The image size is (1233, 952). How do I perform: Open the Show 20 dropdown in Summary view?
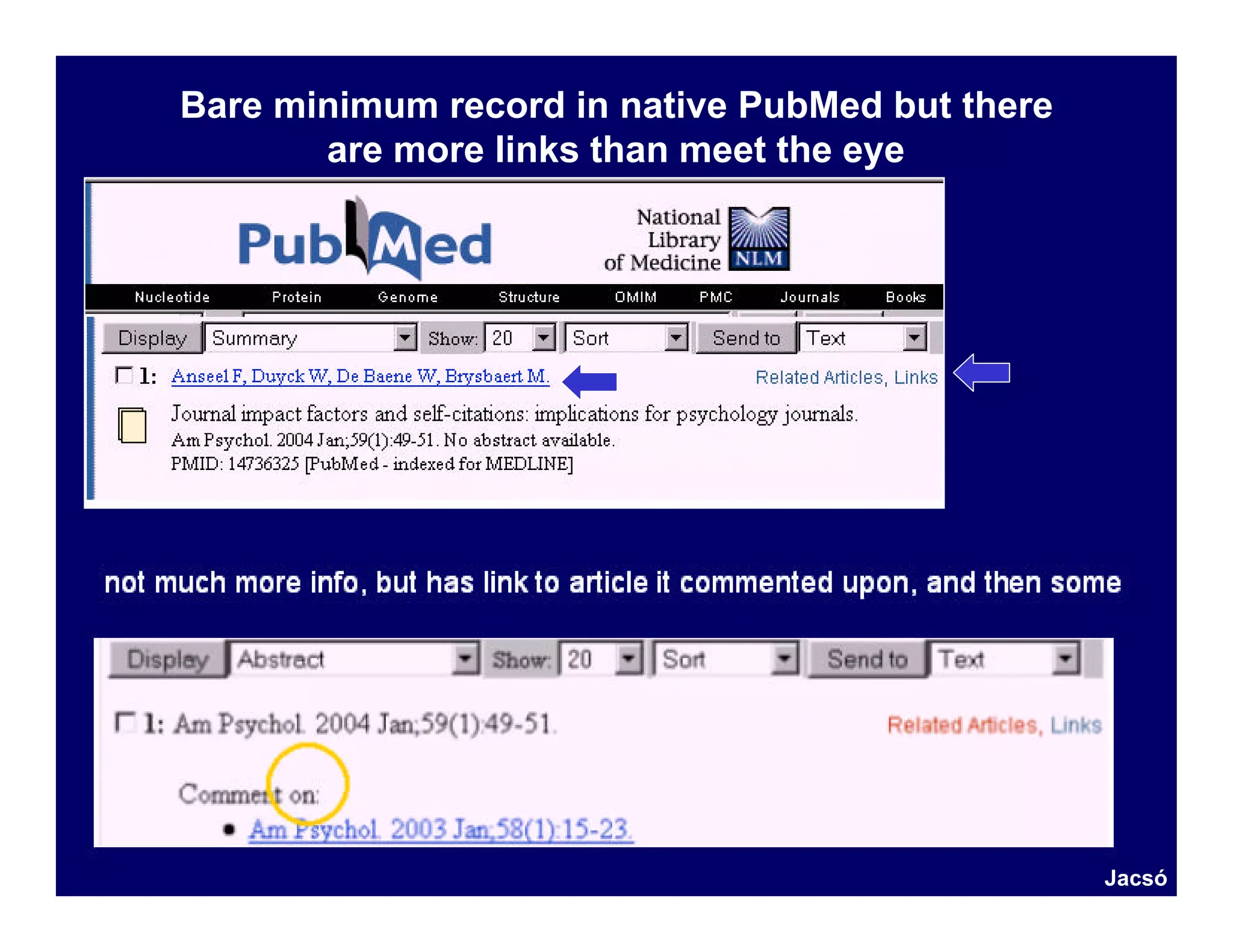[520, 338]
